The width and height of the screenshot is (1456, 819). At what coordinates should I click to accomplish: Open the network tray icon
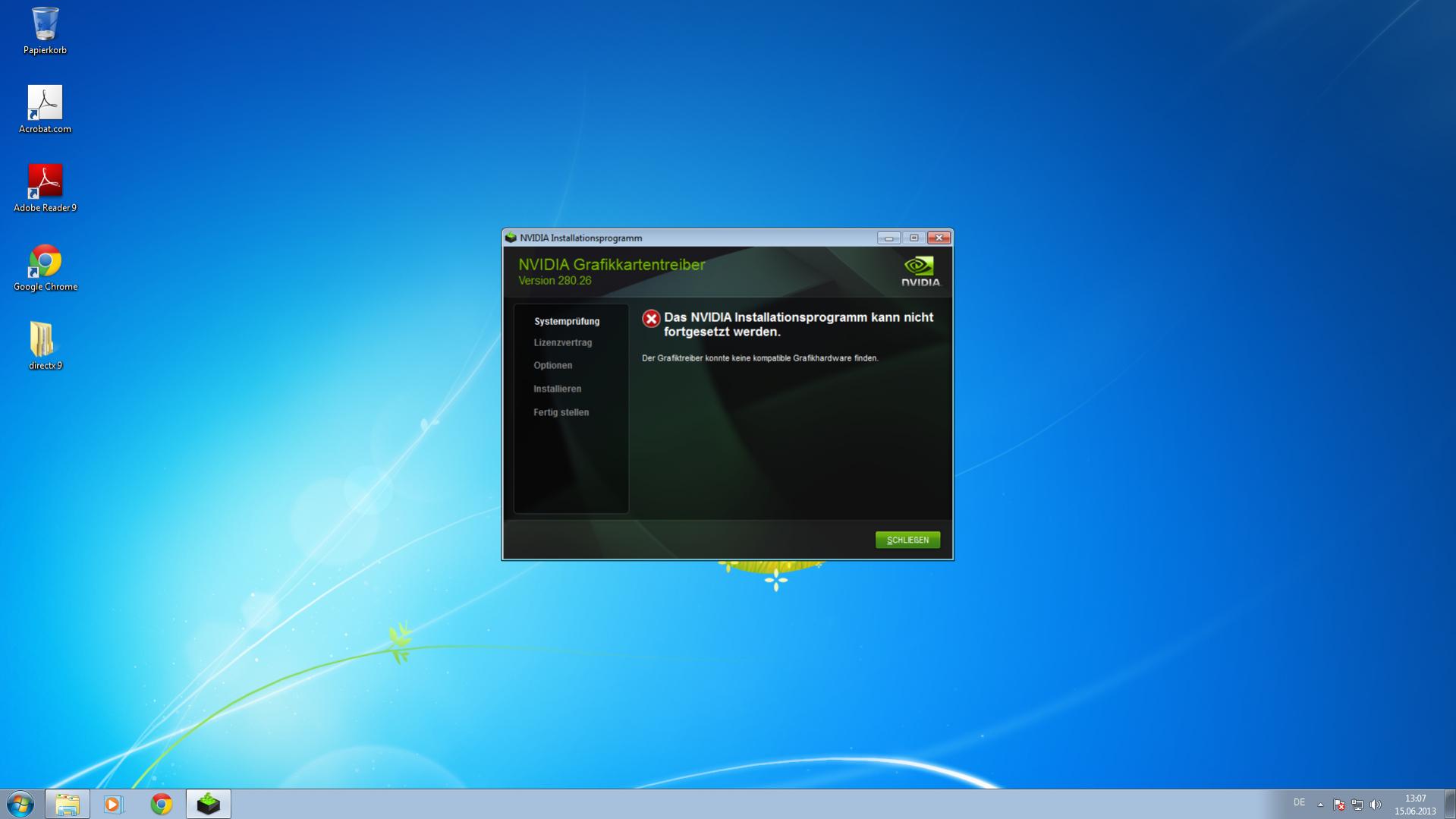click(1357, 805)
